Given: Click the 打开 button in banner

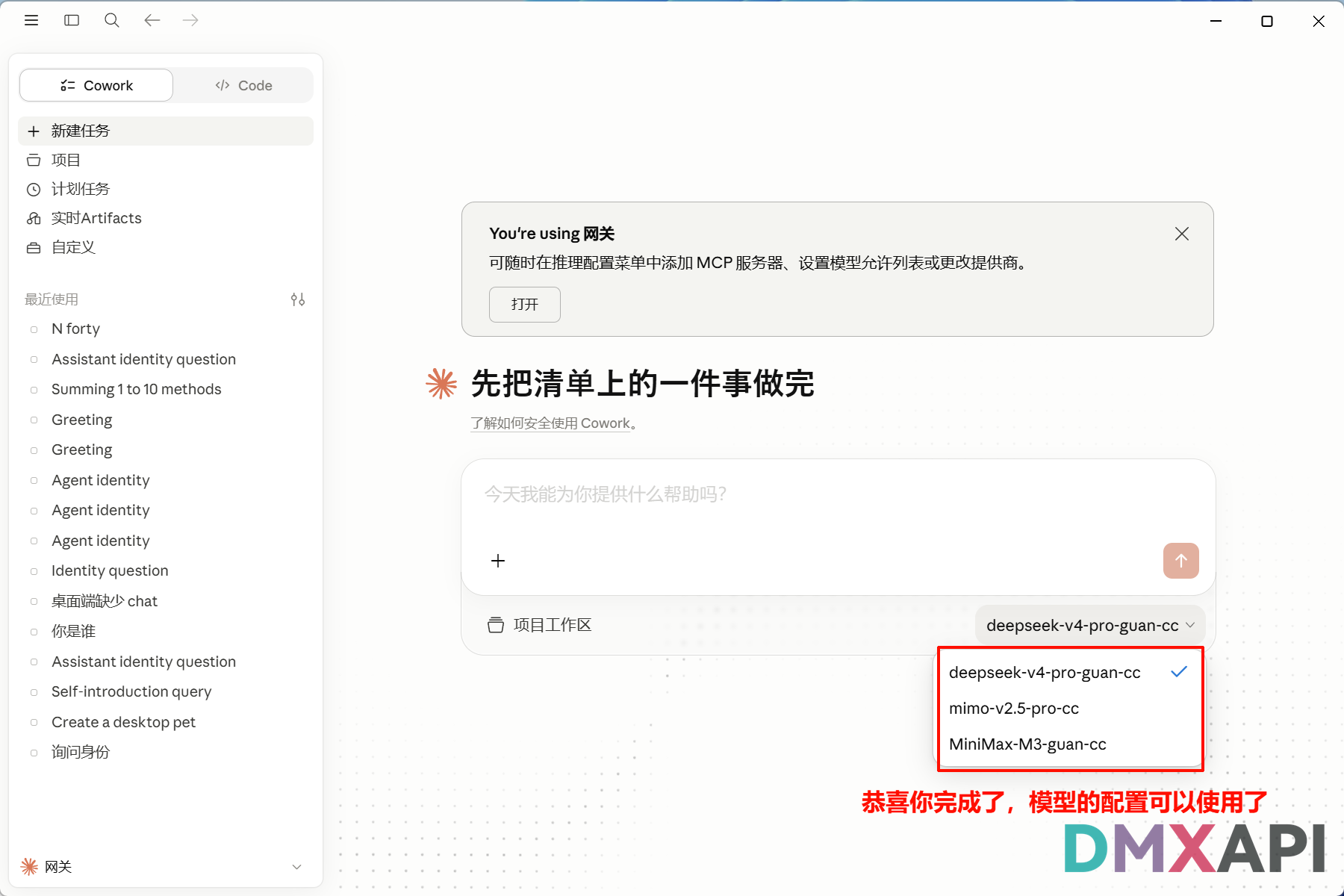Looking at the screenshot, I should [x=525, y=305].
